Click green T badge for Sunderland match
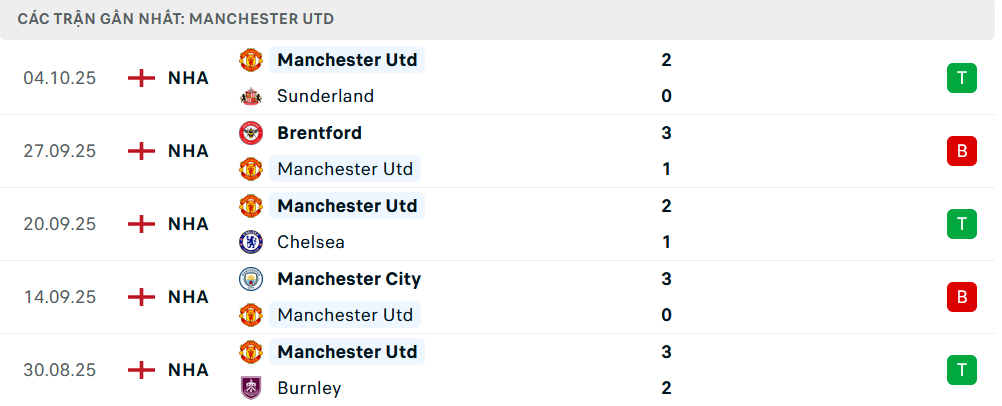Image resolution: width=1002 pixels, height=406 pixels. 961,78
